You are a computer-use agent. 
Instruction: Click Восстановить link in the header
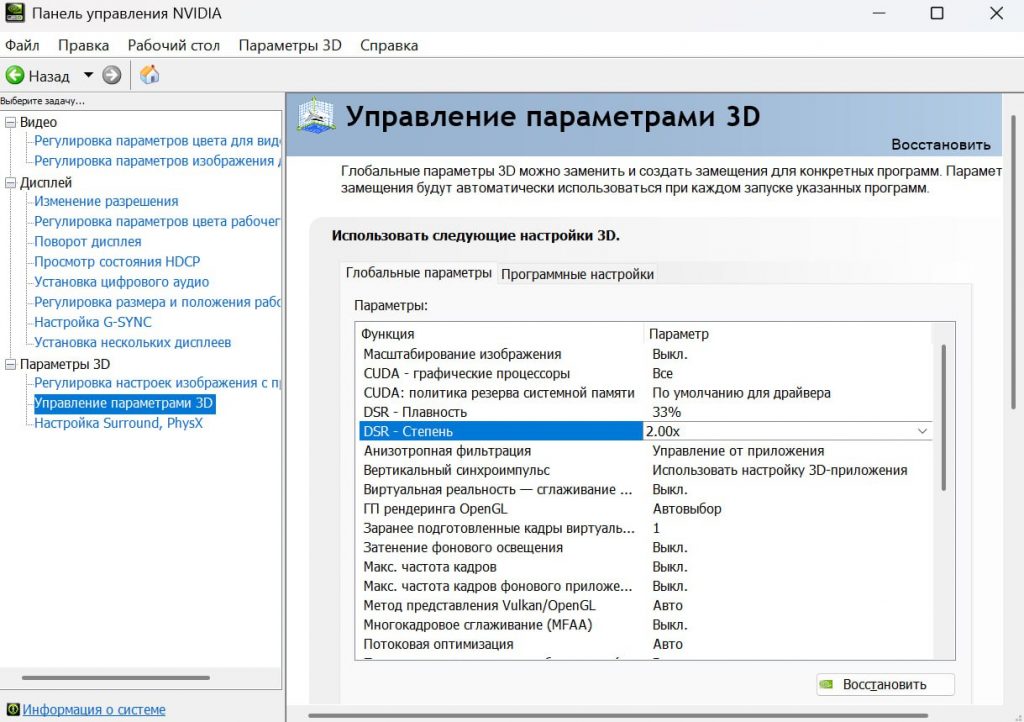[940, 144]
